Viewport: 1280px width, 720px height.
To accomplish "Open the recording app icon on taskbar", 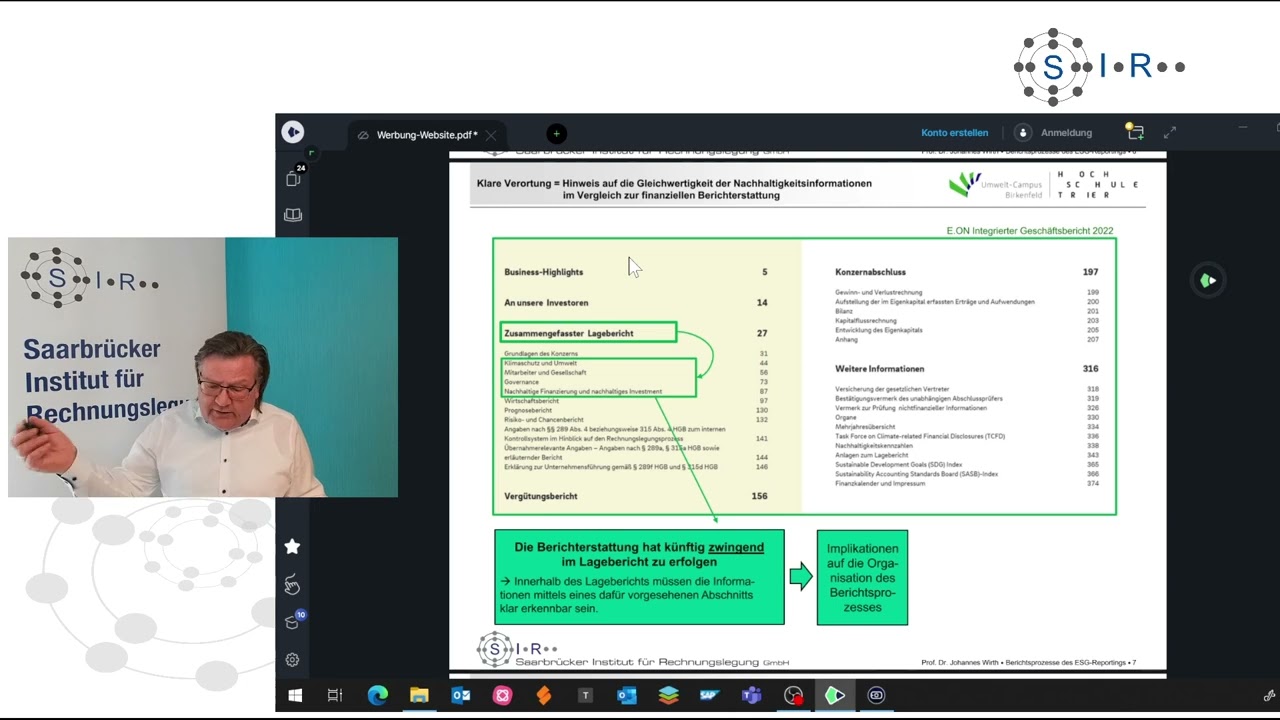I will [x=793, y=695].
